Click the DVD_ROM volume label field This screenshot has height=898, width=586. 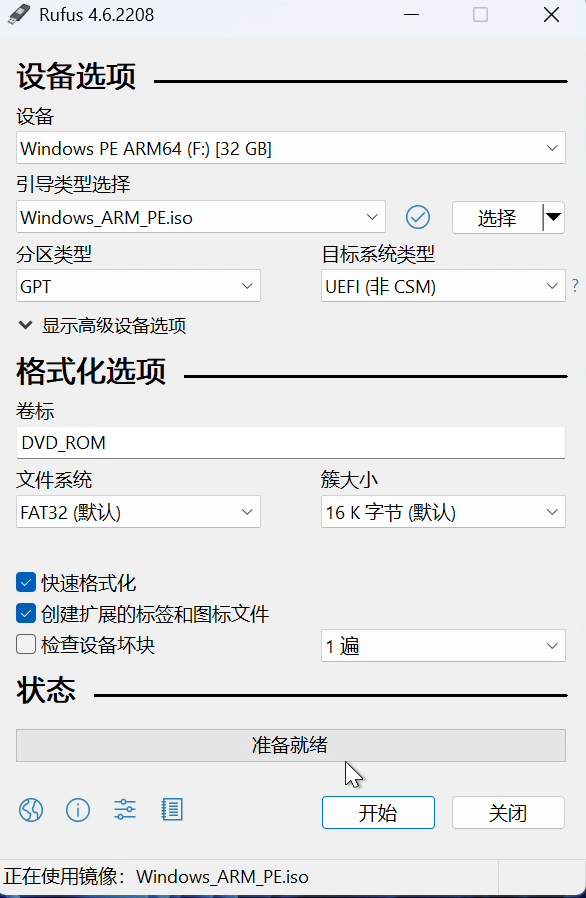[x=290, y=440]
